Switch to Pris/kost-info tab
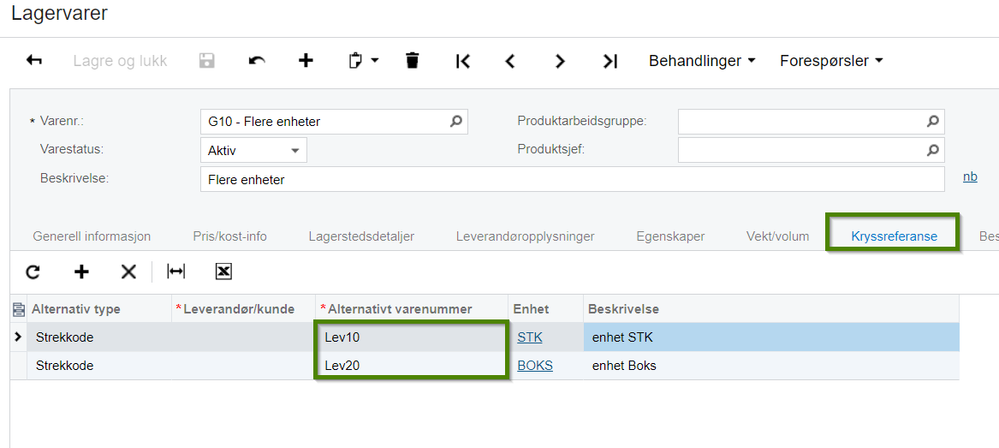This screenshot has width=999, height=448. tap(230, 236)
